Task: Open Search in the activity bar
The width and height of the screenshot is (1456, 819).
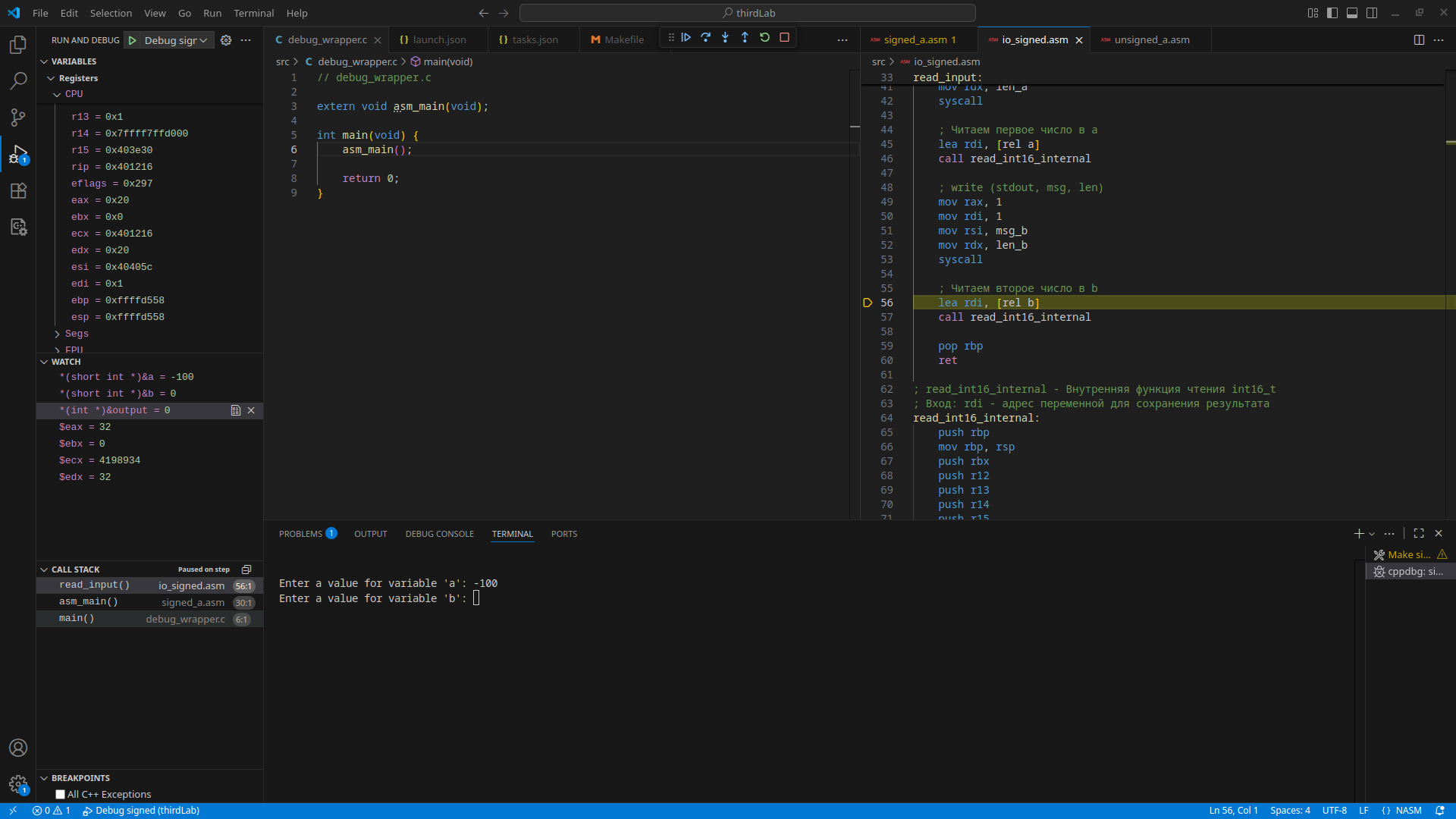Action: click(x=17, y=81)
